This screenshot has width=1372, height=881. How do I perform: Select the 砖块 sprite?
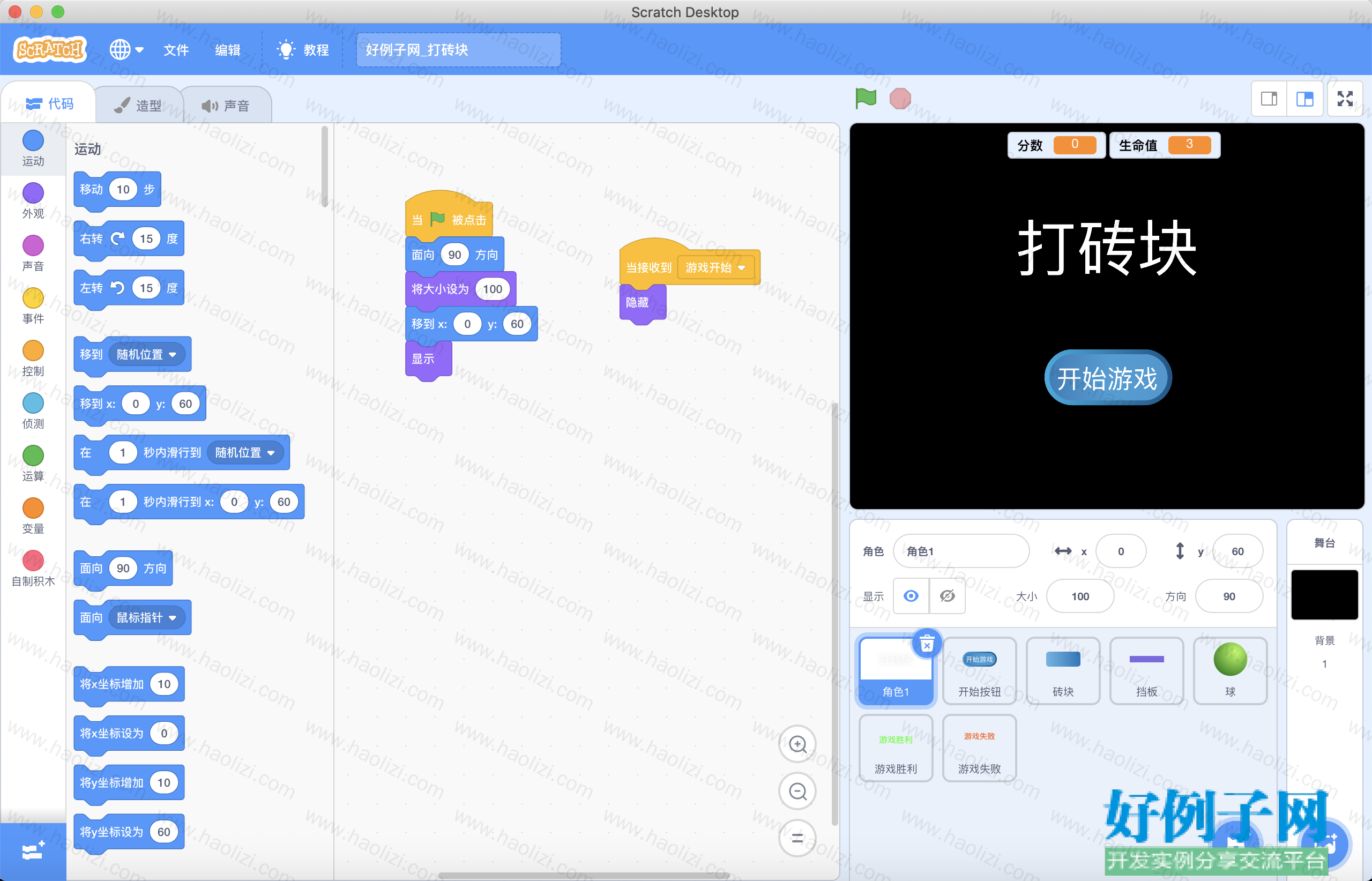pyautogui.click(x=1063, y=671)
